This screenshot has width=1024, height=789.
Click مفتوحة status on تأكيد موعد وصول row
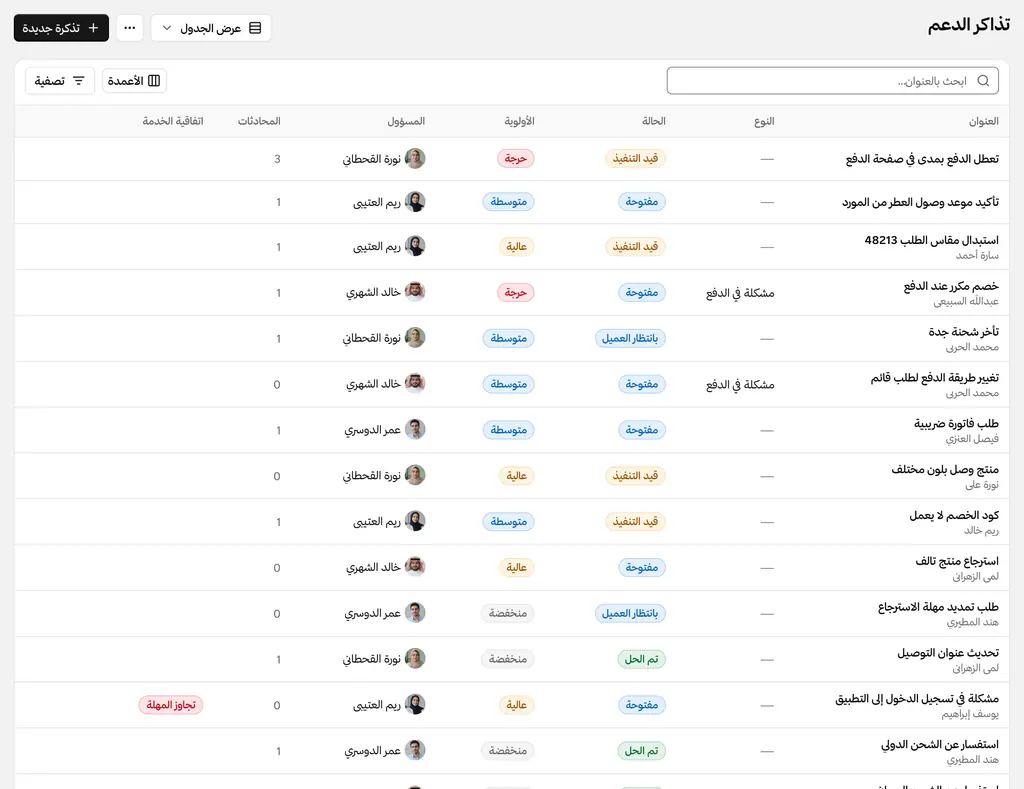pos(642,202)
